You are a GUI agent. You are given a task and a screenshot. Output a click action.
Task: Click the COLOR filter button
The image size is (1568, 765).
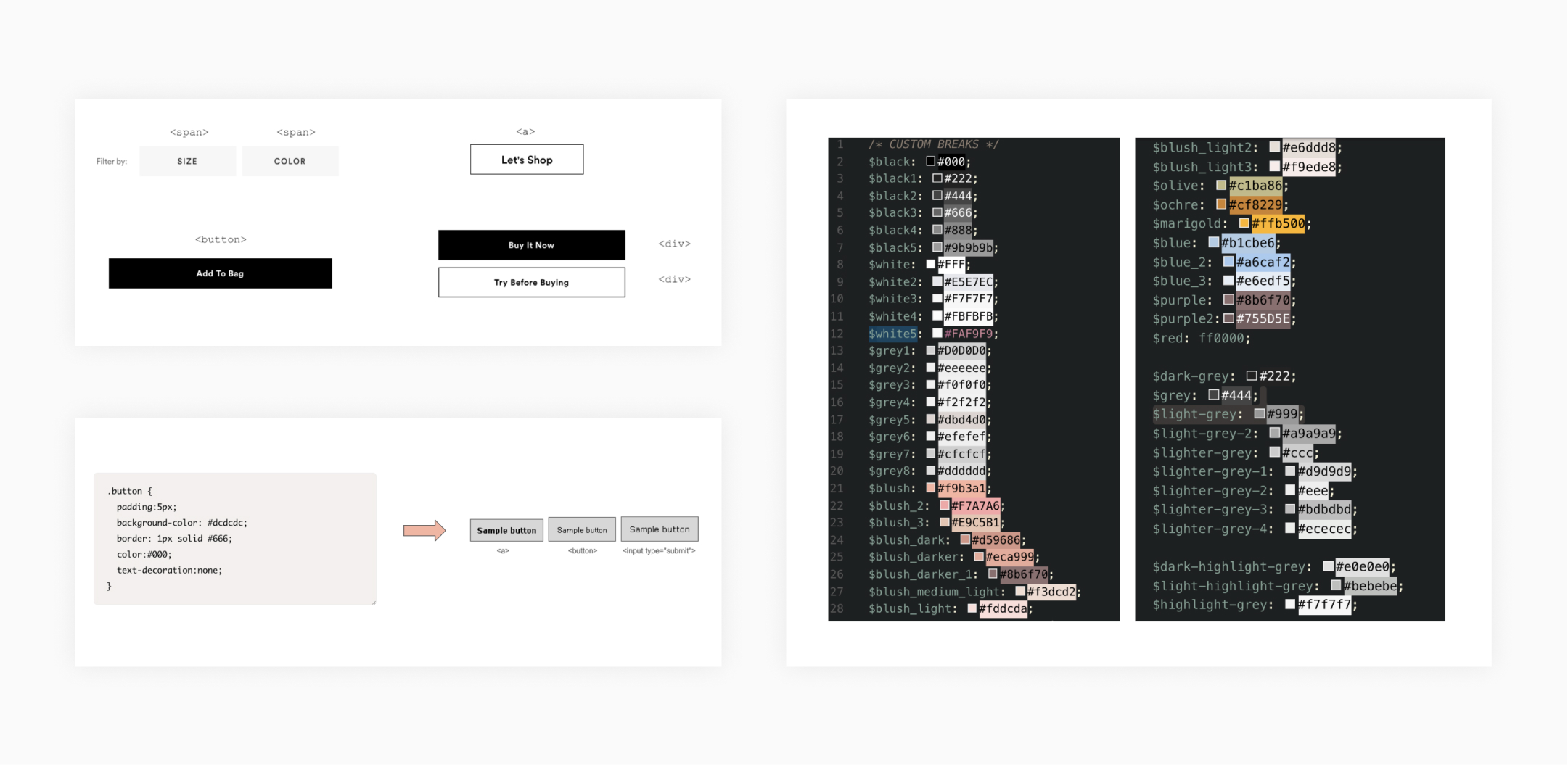[x=290, y=161]
